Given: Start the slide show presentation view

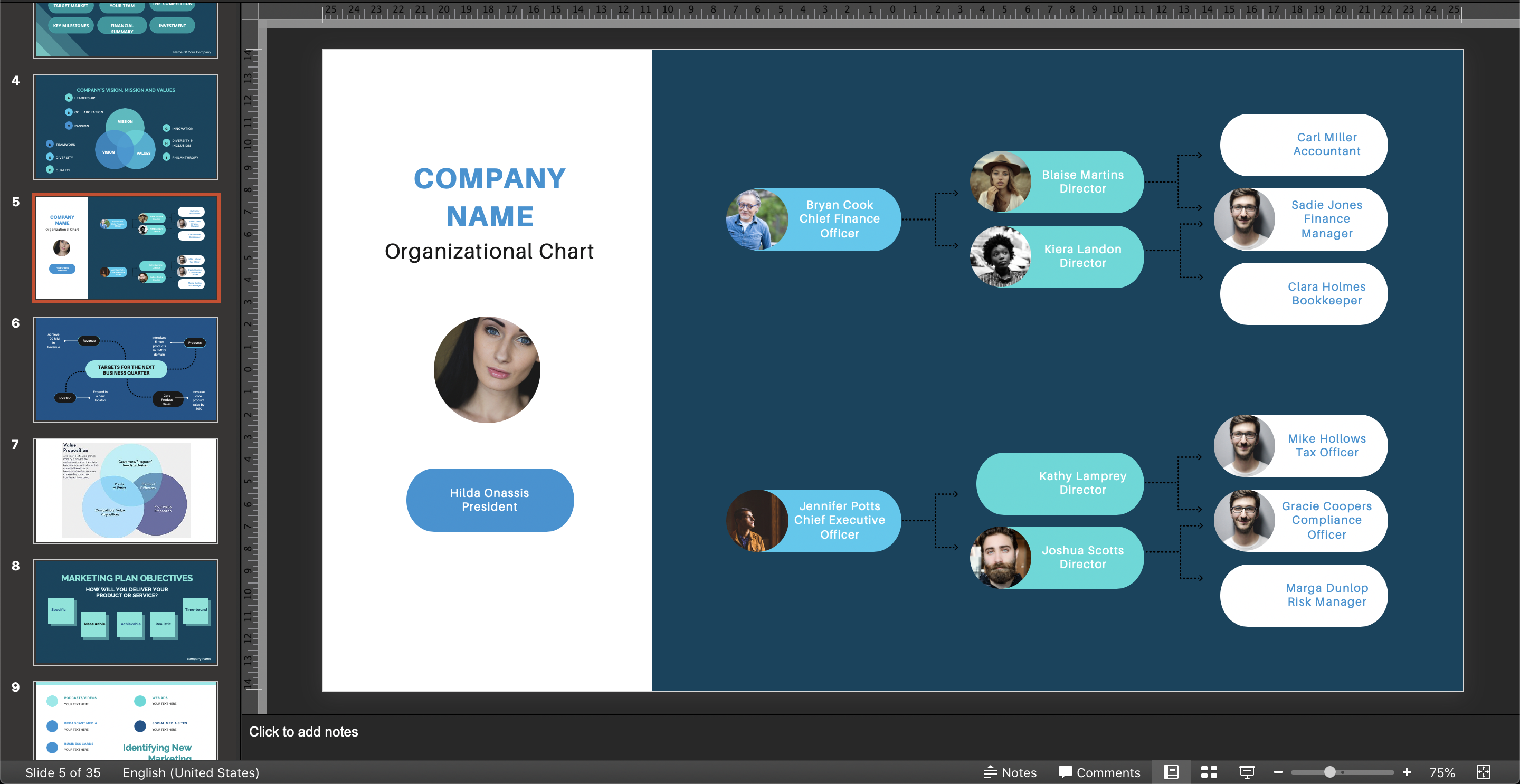Looking at the screenshot, I should [1247, 772].
